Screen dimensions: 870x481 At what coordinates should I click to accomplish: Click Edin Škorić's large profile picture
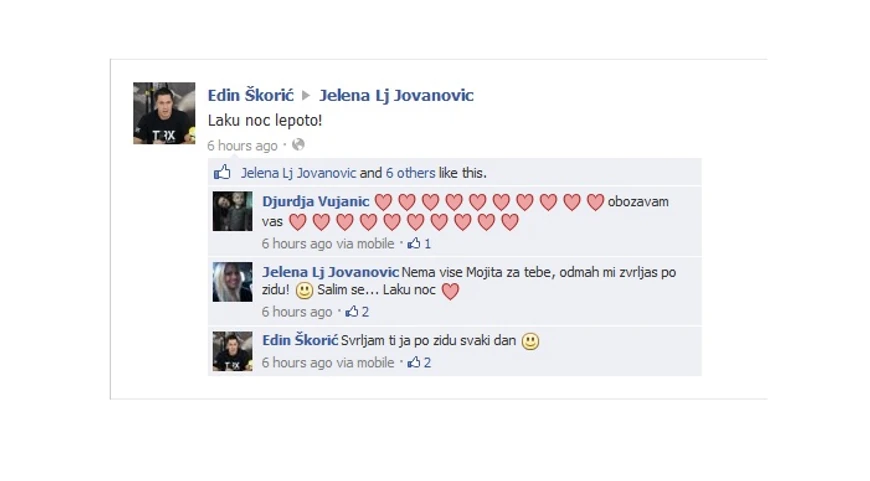(x=164, y=113)
